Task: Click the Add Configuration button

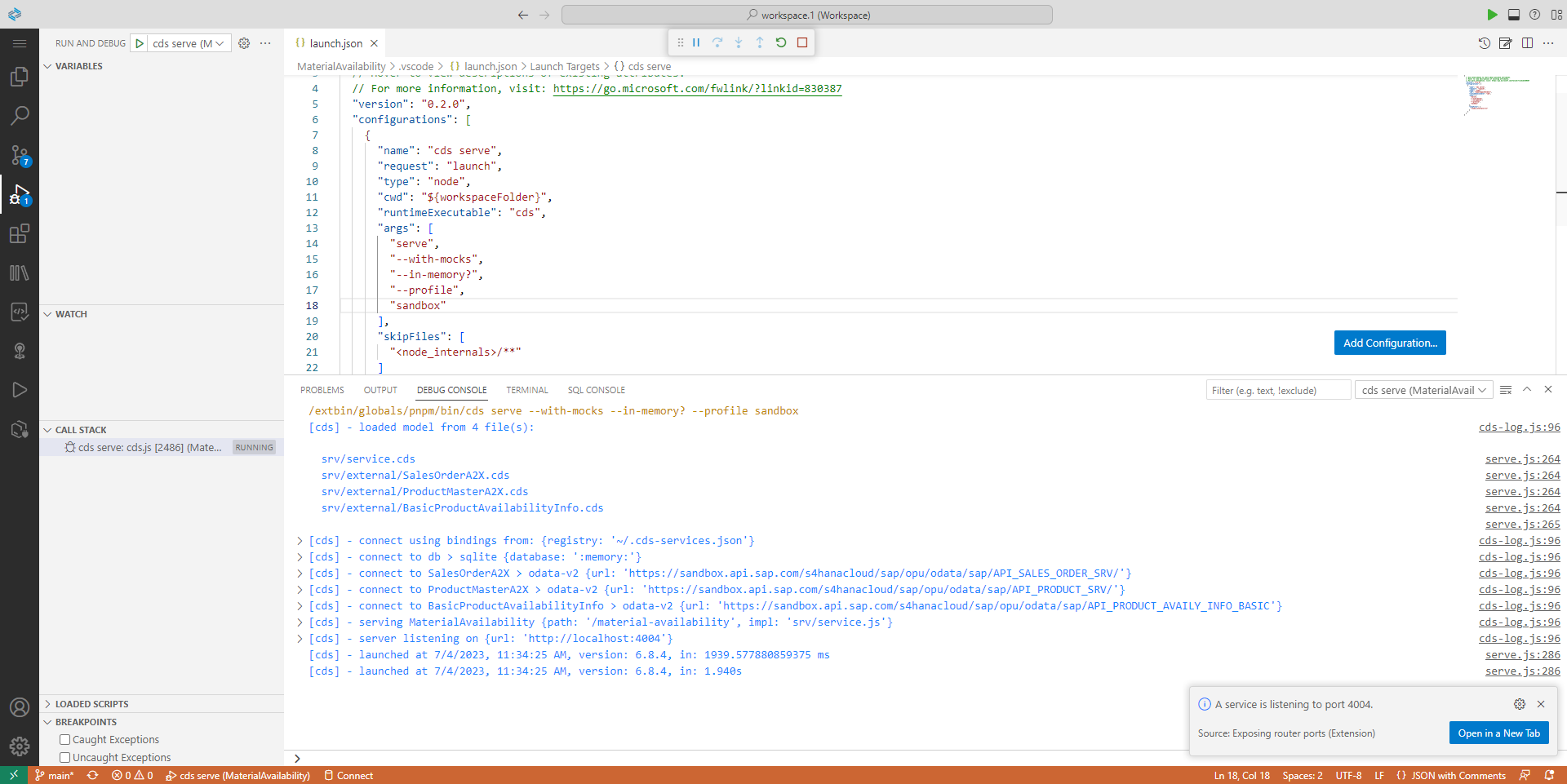Action: click(1390, 343)
